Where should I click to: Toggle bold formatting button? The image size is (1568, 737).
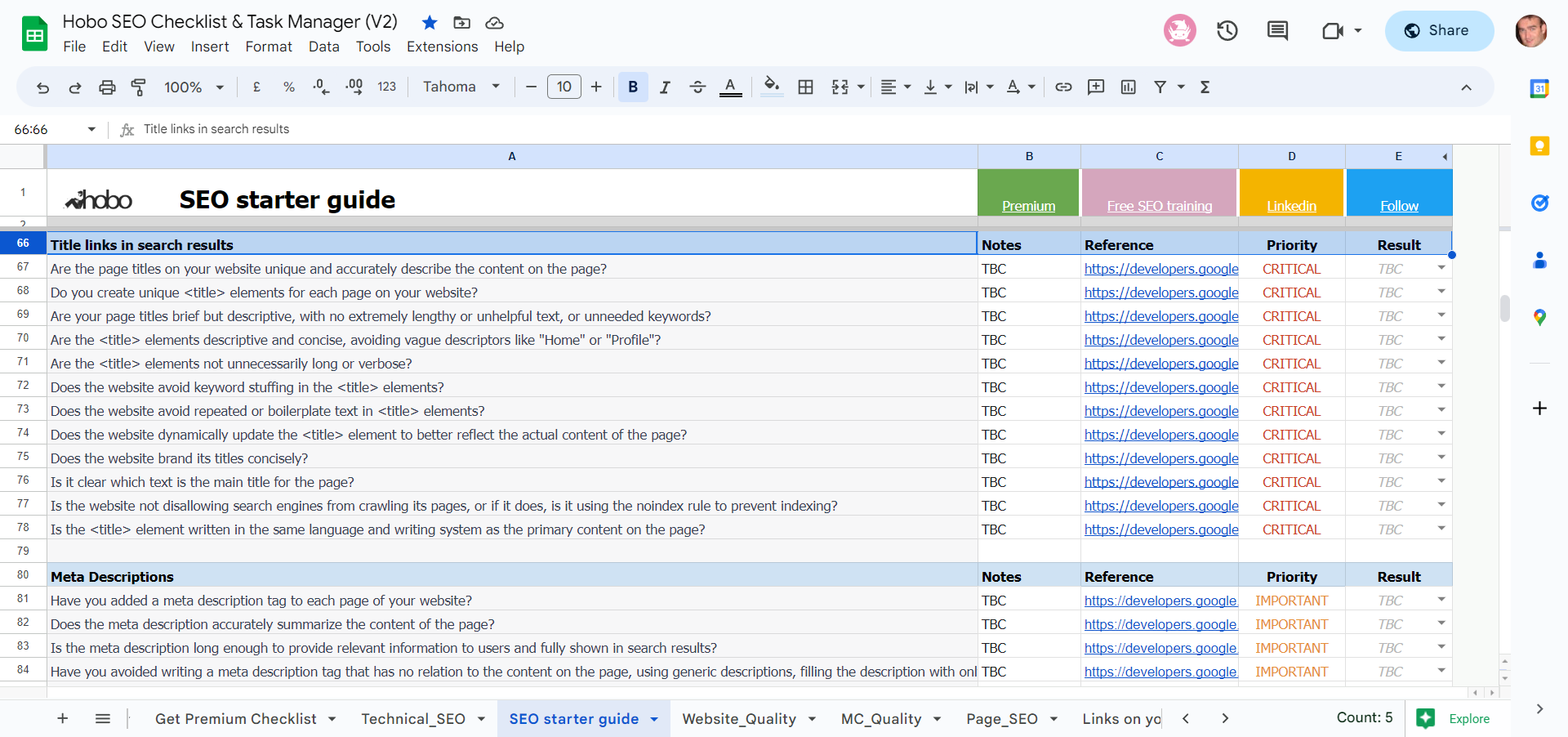(633, 87)
